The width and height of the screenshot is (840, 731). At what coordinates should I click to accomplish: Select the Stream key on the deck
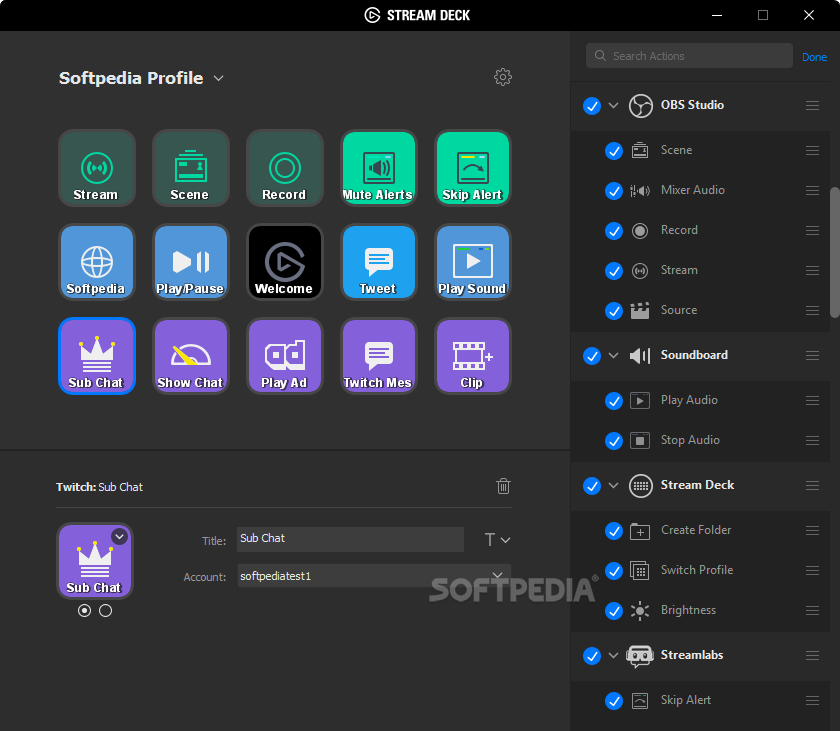pos(96,168)
